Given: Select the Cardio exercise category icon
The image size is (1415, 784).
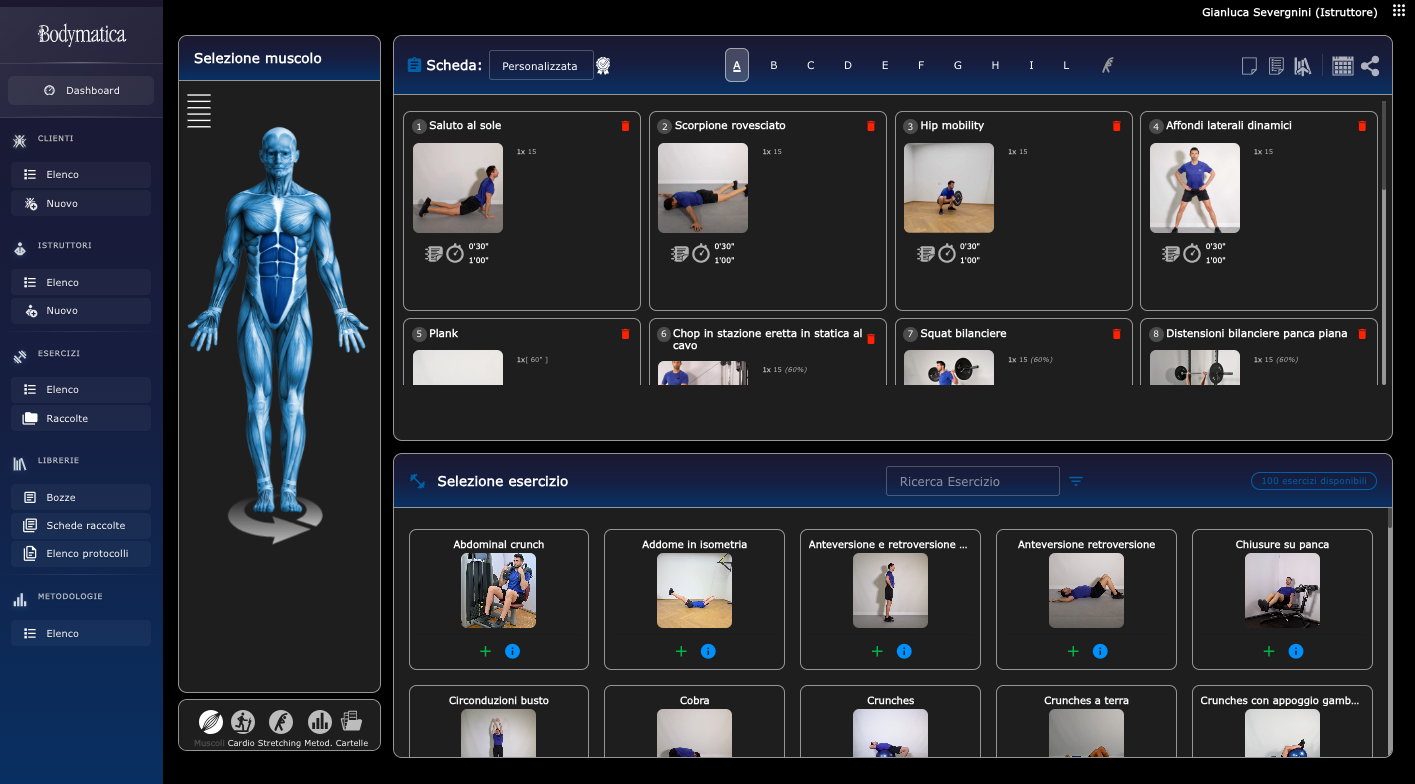Looking at the screenshot, I should click(x=242, y=722).
